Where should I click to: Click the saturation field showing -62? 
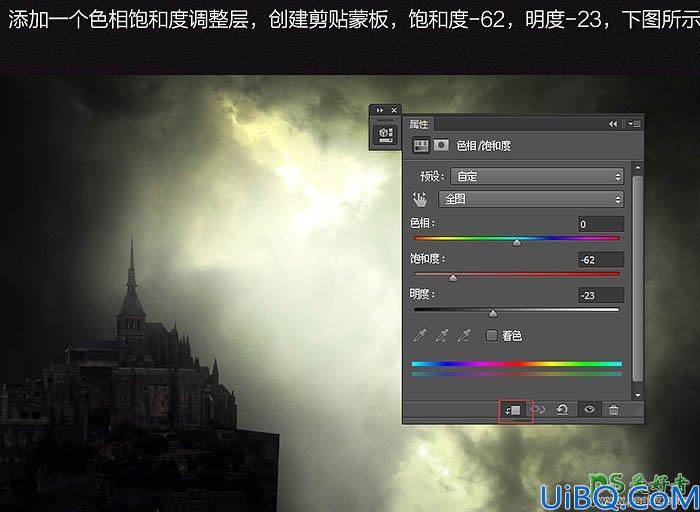click(x=600, y=260)
